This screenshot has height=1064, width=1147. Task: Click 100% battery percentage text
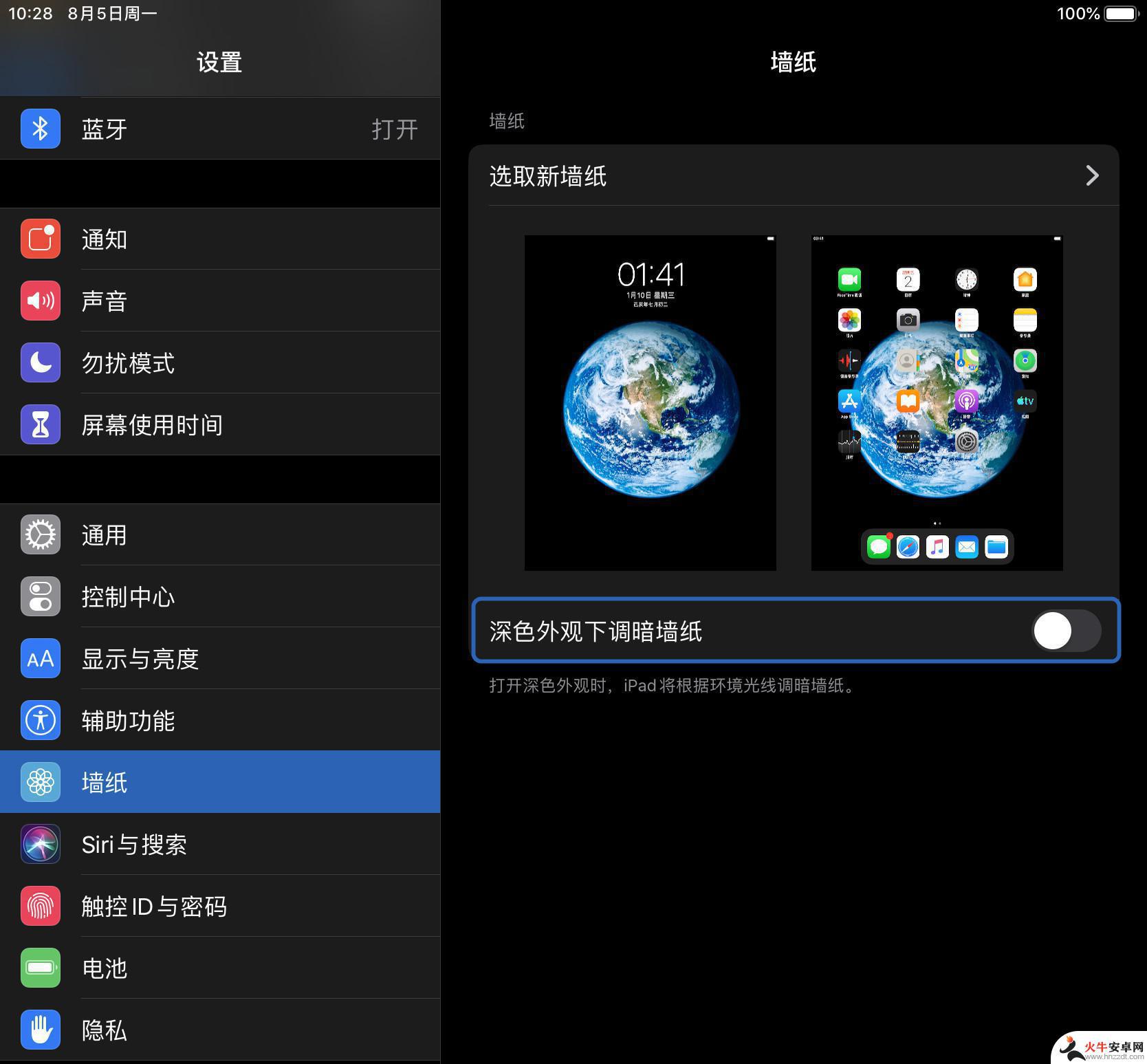[x=1078, y=14]
